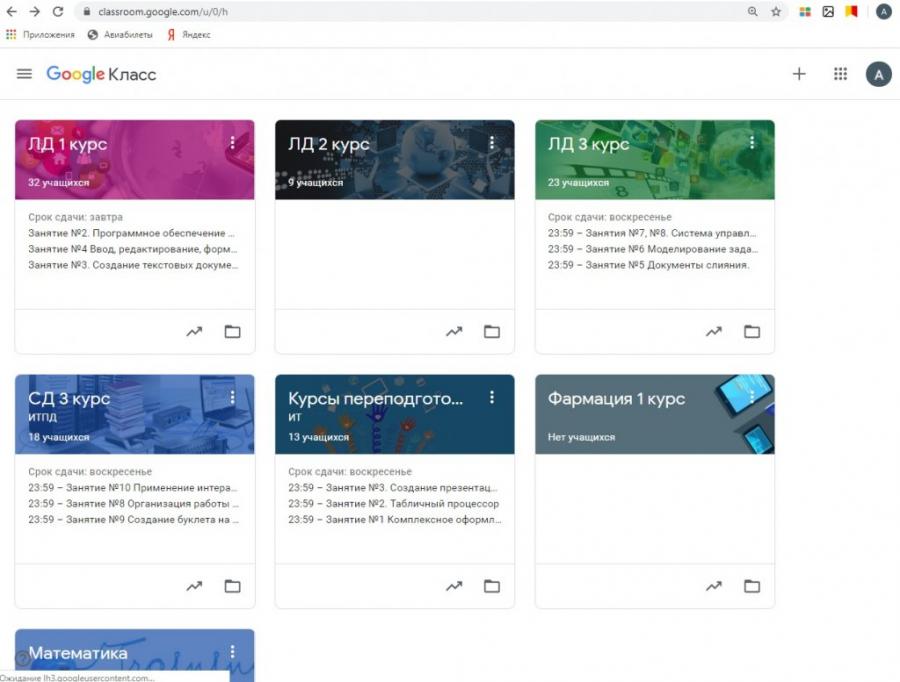The width and height of the screenshot is (900, 682).
Task: Open the Фармация 1 курс class
Action: tap(616, 398)
